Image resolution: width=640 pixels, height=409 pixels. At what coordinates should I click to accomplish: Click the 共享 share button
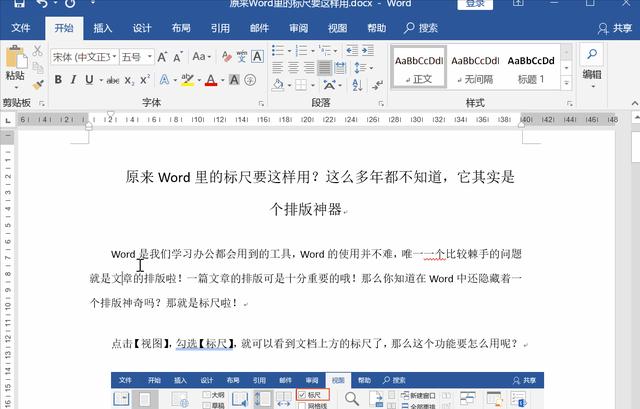coord(615,28)
